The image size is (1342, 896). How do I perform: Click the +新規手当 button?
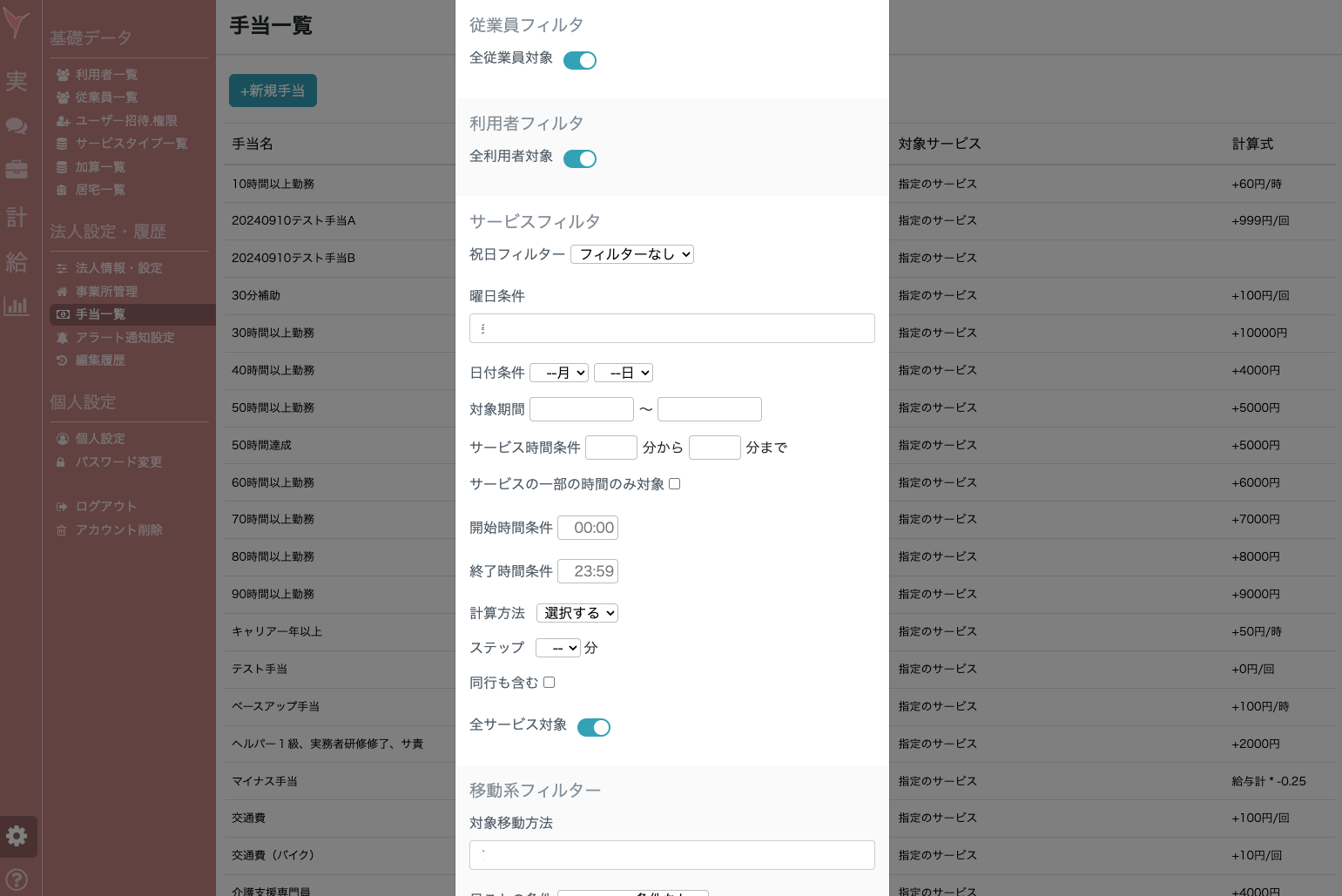click(x=273, y=91)
